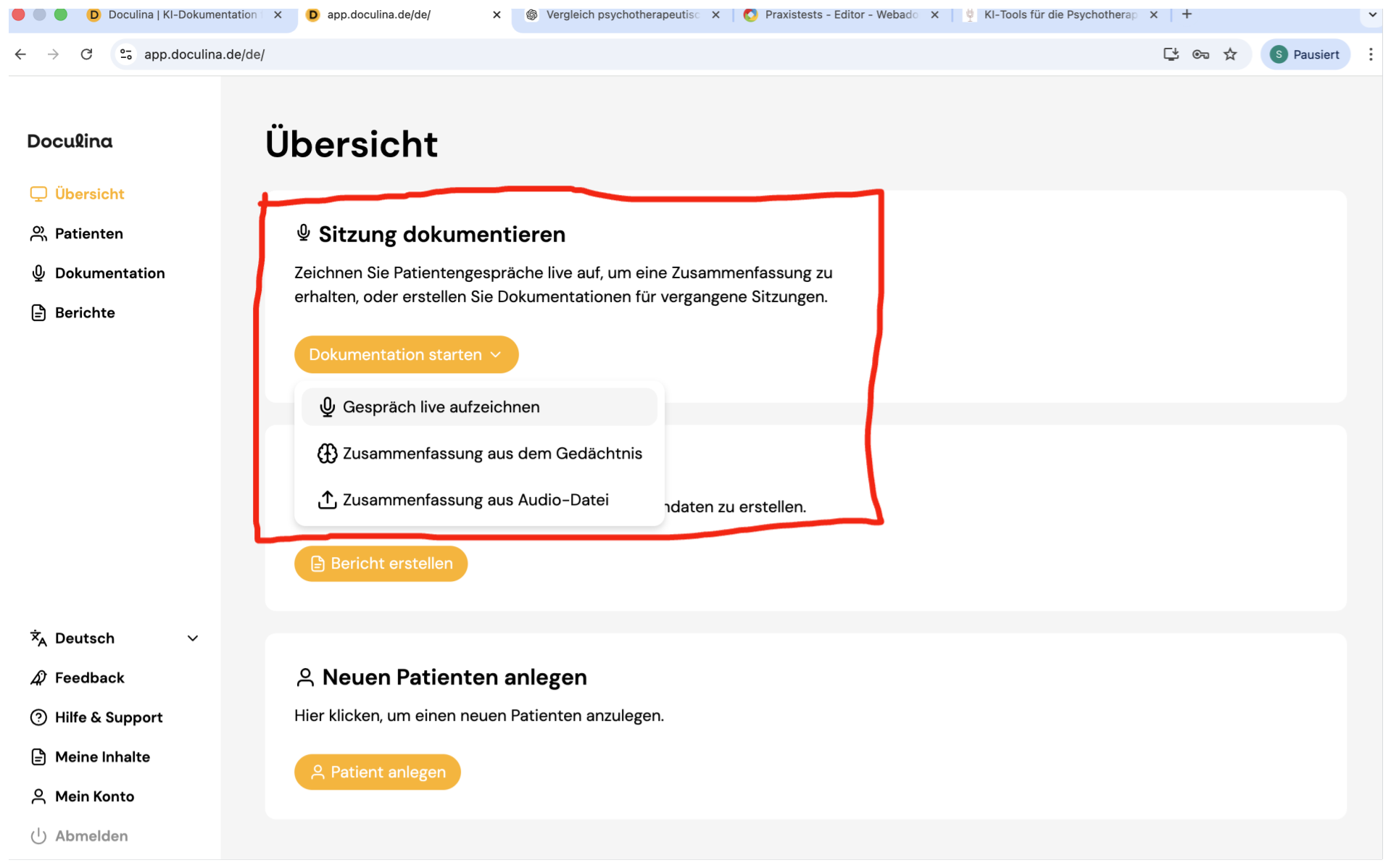Open the tab search chevron
Image resolution: width=1391 pixels, height=868 pixels.
(x=1372, y=14)
